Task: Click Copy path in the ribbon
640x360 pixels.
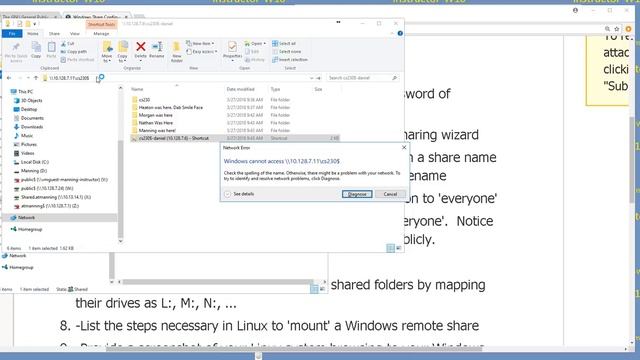Action: (x=74, y=52)
